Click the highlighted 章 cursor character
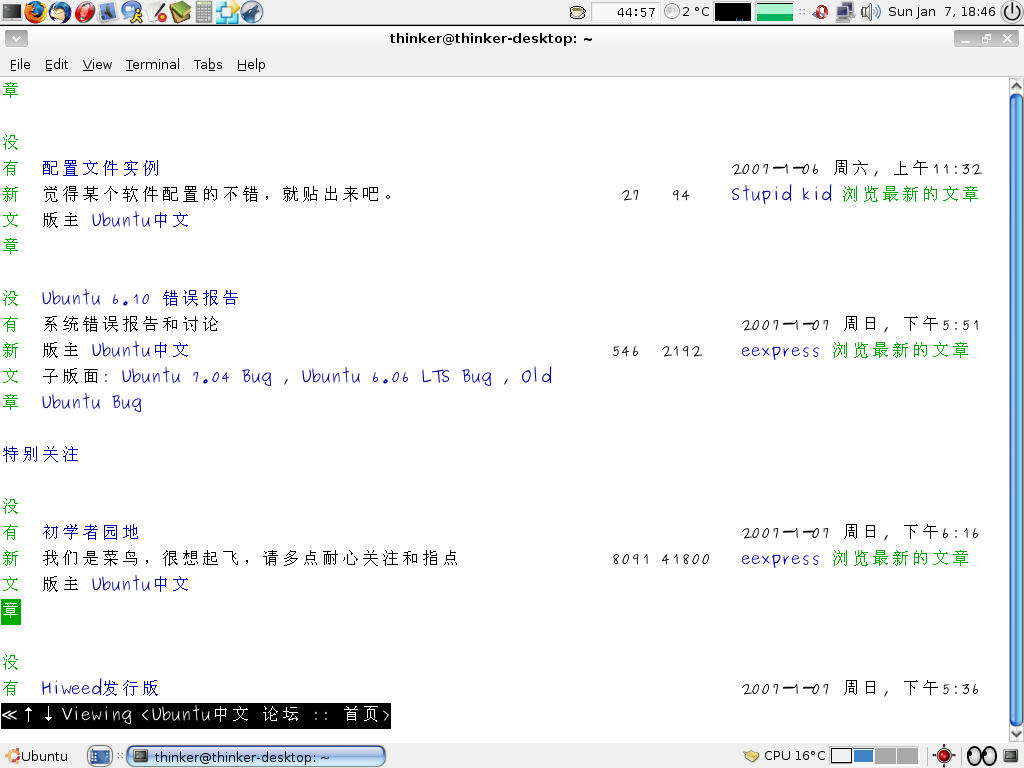1024x768 pixels. [x=10, y=611]
